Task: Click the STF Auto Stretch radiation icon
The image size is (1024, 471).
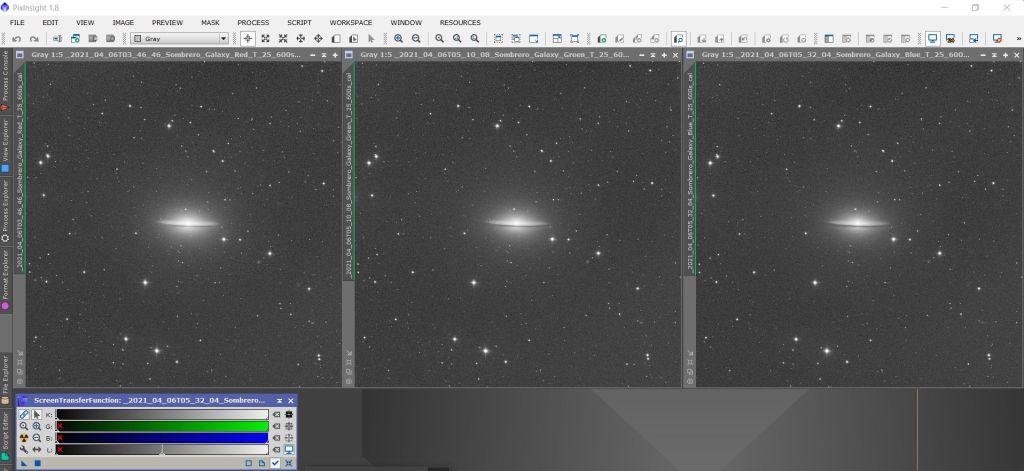Action: pos(24,438)
